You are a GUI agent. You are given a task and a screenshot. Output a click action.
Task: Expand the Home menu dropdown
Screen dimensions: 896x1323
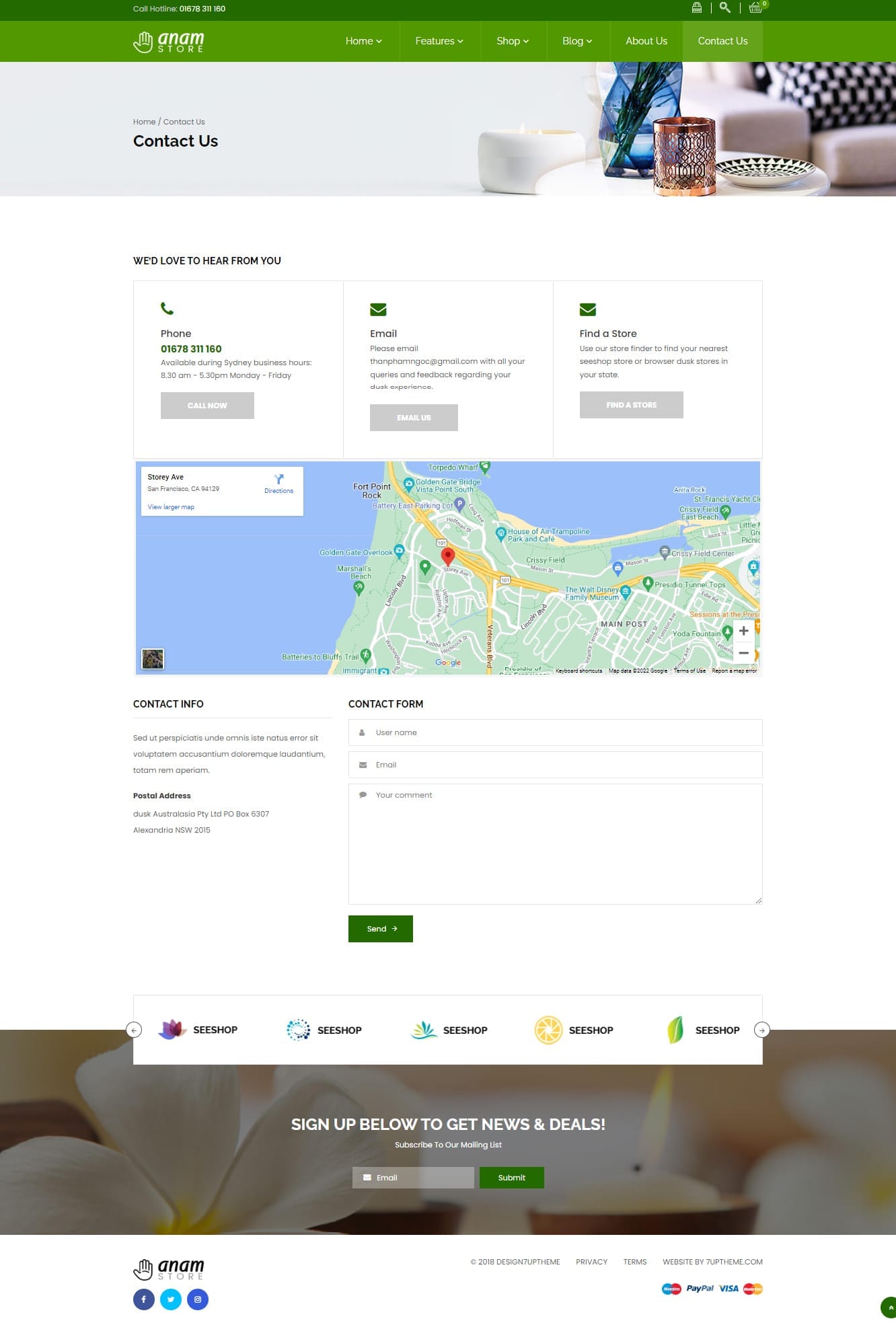[363, 41]
